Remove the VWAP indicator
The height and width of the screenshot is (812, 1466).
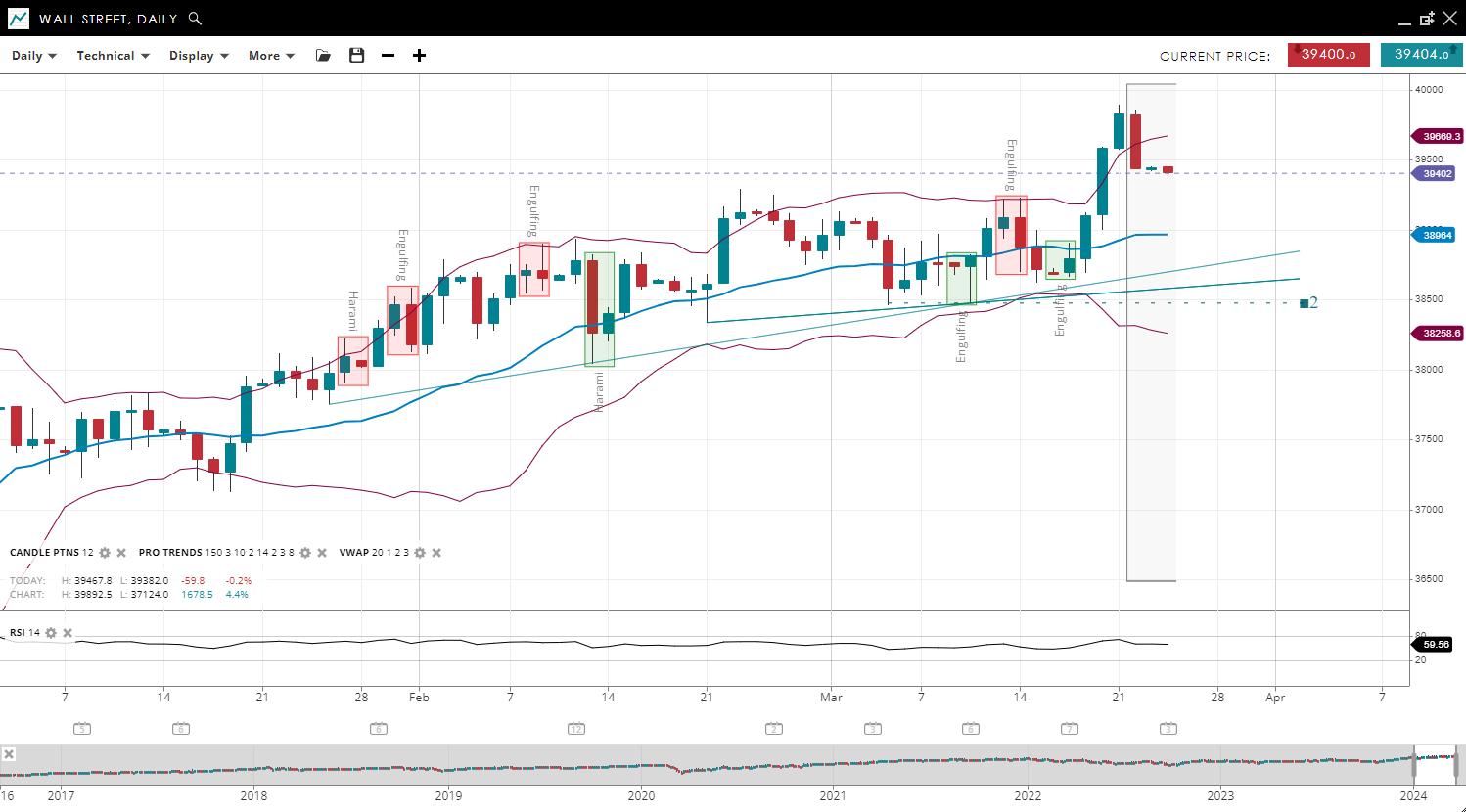point(436,553)
